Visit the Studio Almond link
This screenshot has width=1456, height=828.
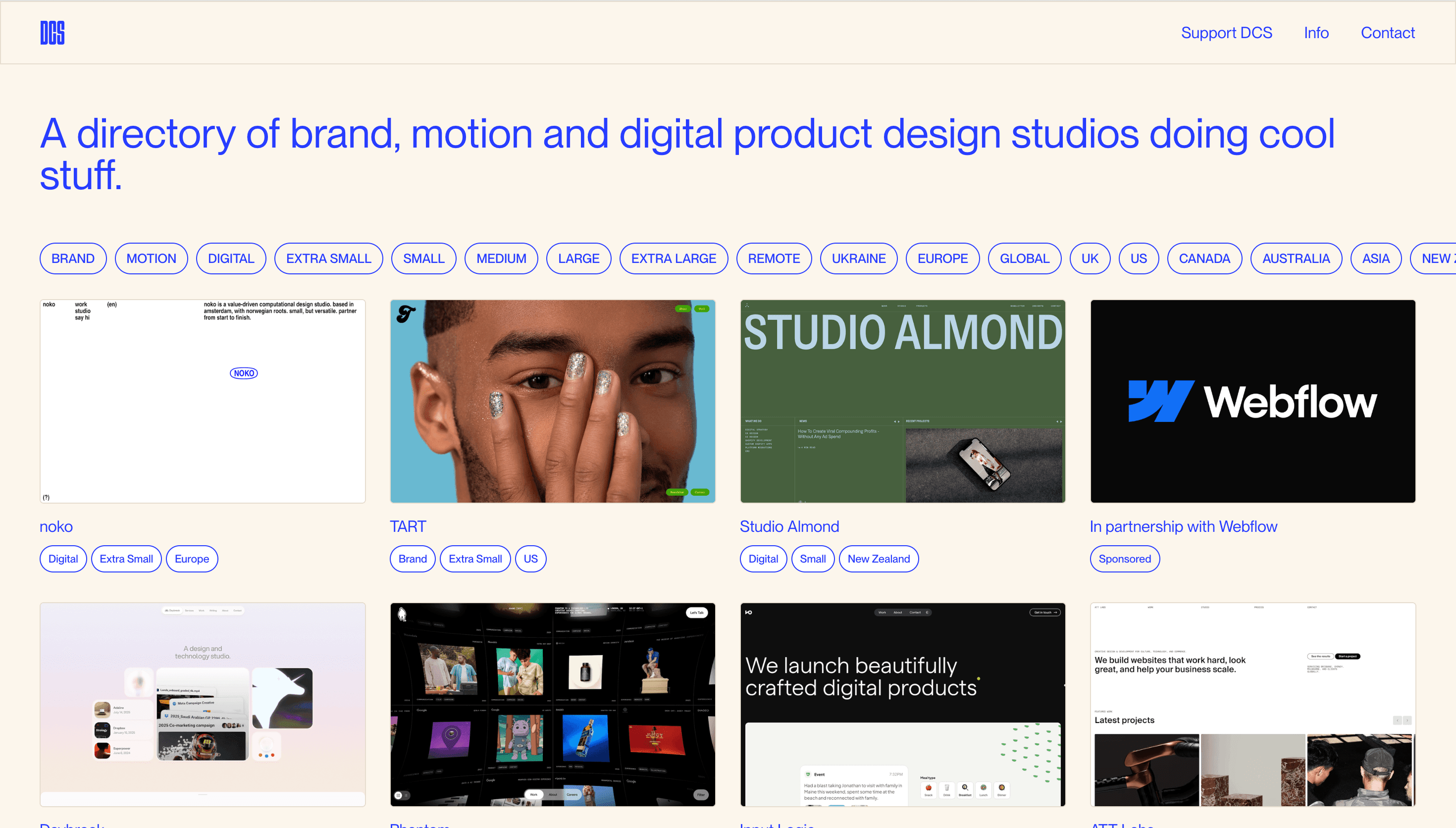[789, 526]
